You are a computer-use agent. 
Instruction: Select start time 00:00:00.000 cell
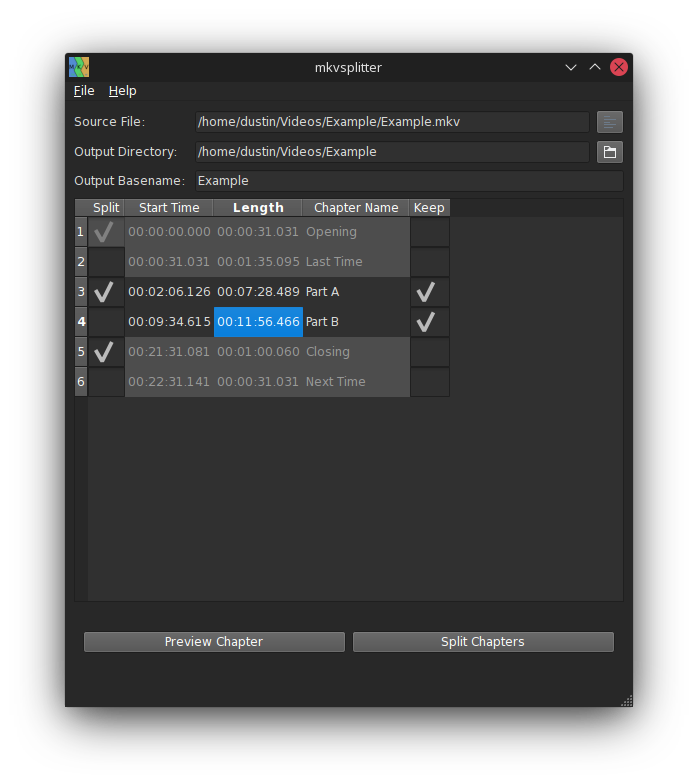tap(169, 232)
